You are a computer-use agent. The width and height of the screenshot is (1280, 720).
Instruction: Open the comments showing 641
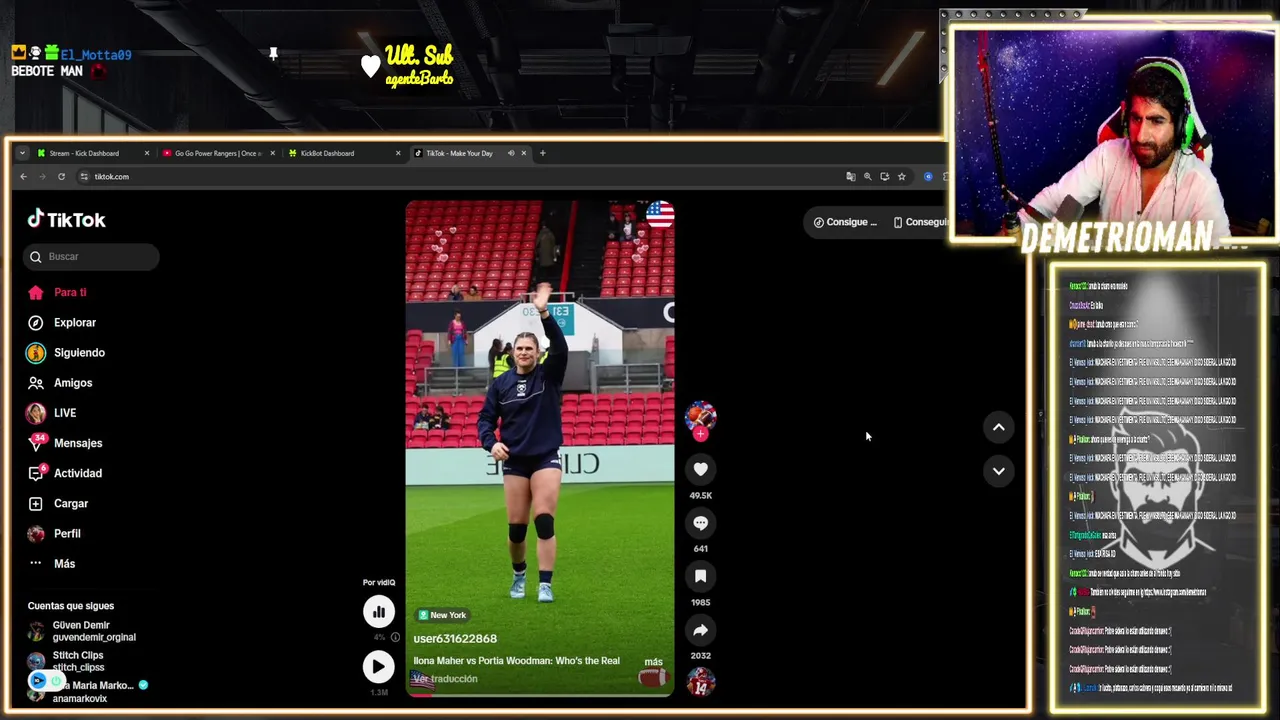(700, 523)
